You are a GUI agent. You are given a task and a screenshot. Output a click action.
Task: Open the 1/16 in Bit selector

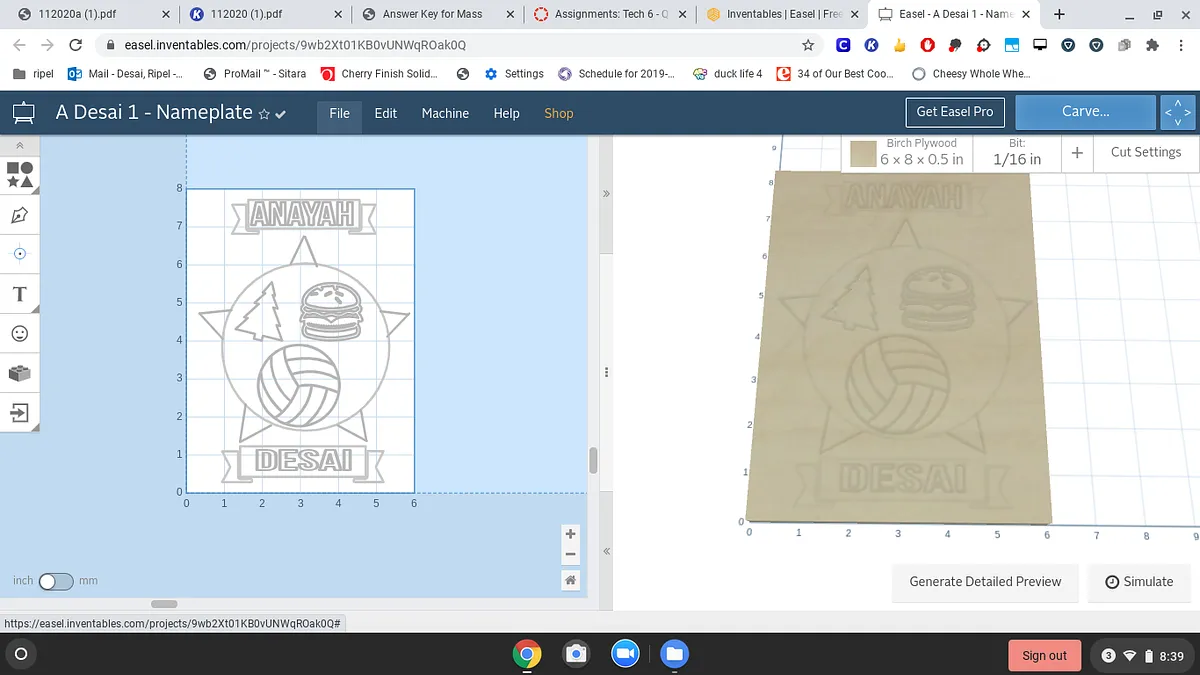[1017, 153]
